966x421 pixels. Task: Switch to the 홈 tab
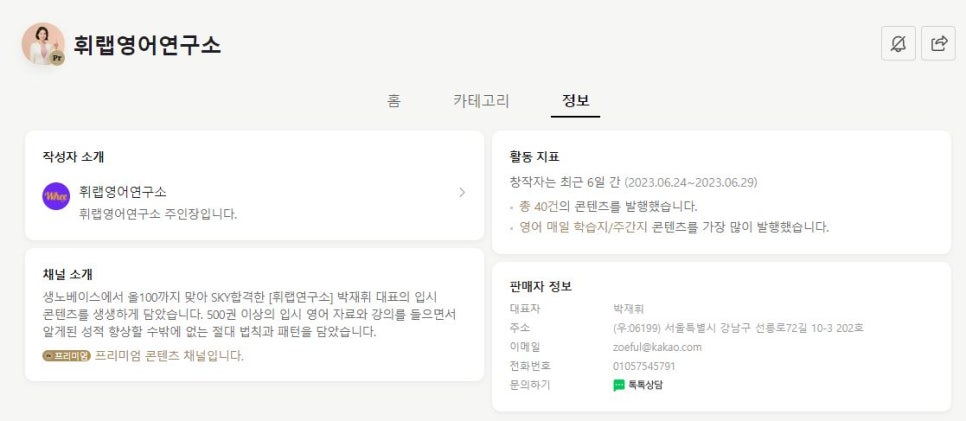(x=394, y=100)
